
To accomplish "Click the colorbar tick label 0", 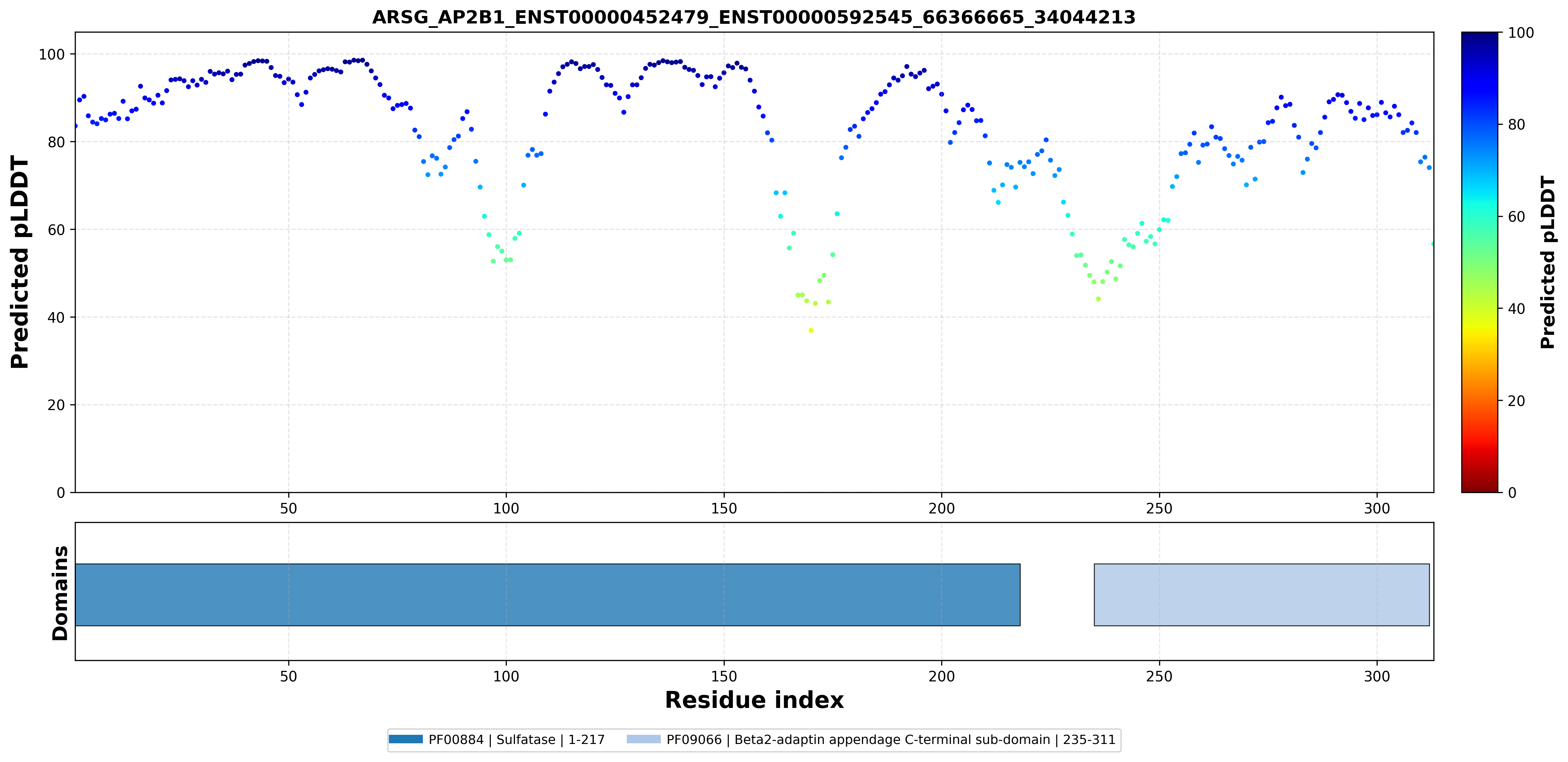I will pyautogui.click(x=1512, y=492).
